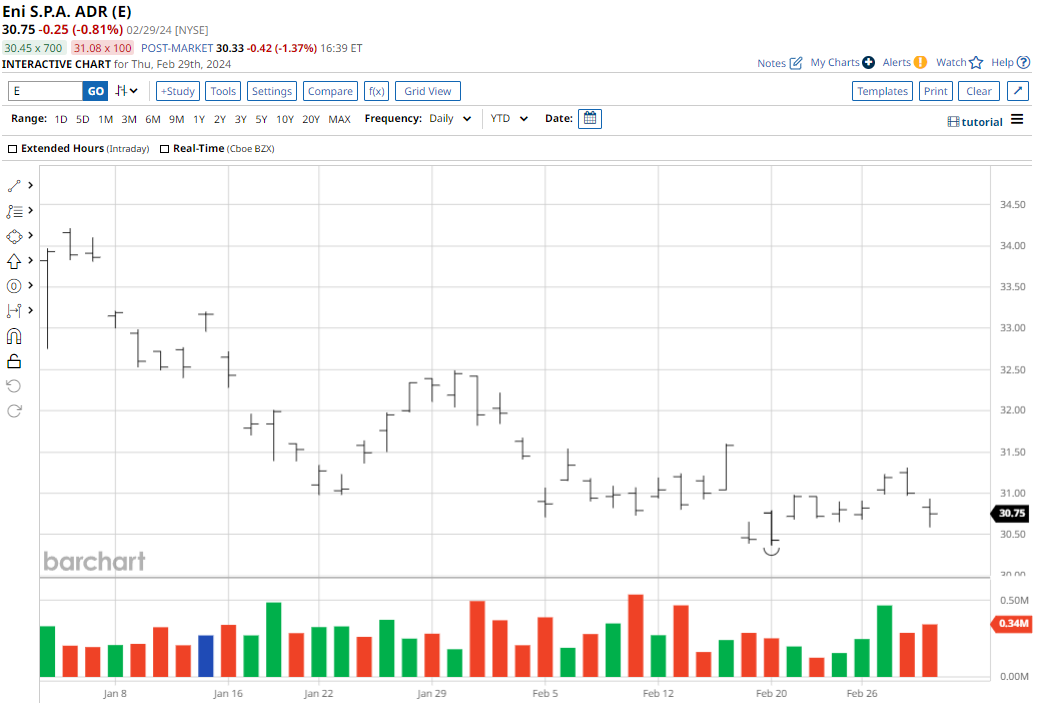Click the expand chart arrow icon
Image resolution: width=1044 pixels, height=707 pixels.
tap(1017, 91)
